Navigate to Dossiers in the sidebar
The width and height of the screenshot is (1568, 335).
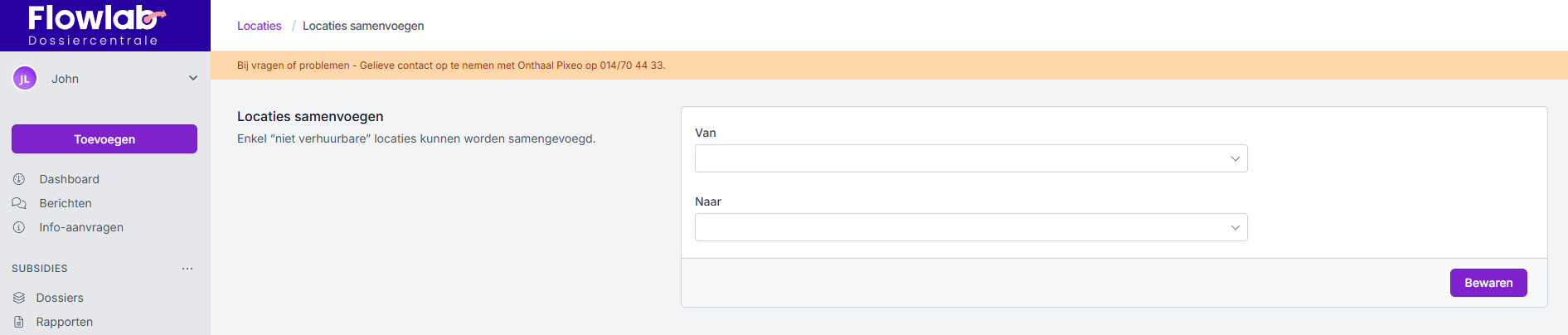60,298
